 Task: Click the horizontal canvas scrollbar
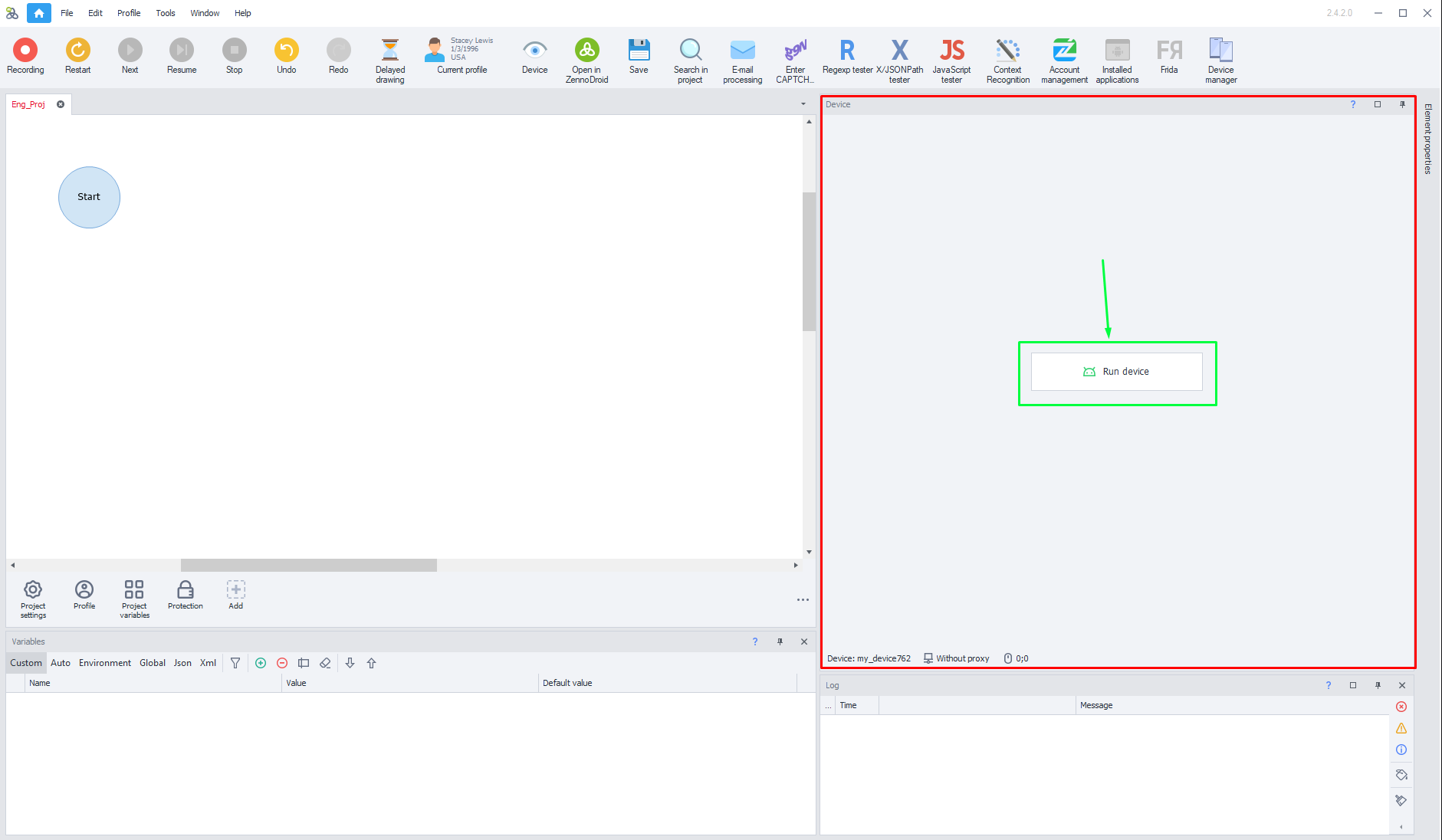click(x=308, y=565)
